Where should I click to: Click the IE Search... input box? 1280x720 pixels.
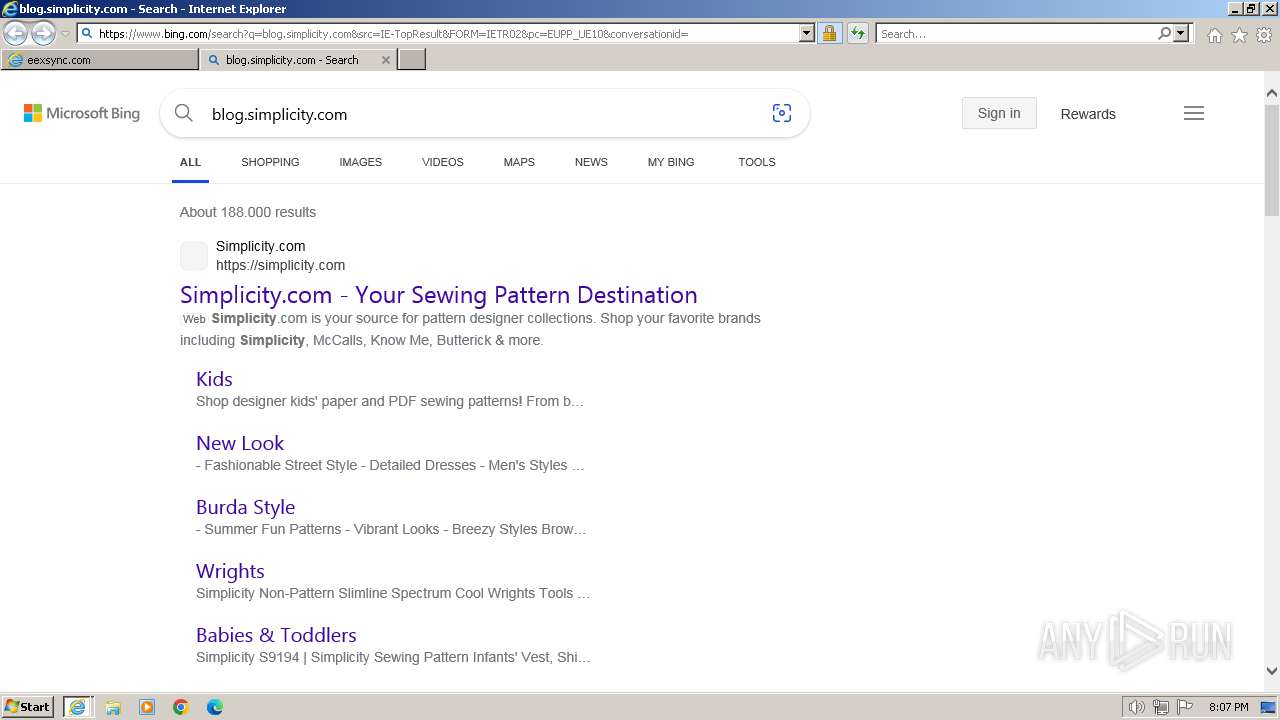(x=1016, y=33)
